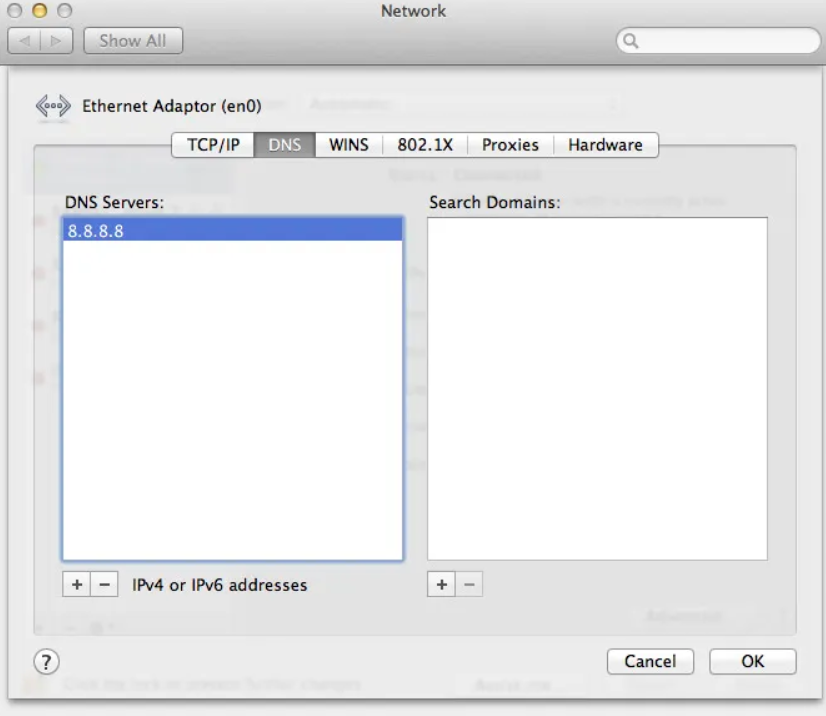This screenshot has width=826, height=716.
Task: Click the Ethernet Adaptor (en0) label
Action: point(172,106)
